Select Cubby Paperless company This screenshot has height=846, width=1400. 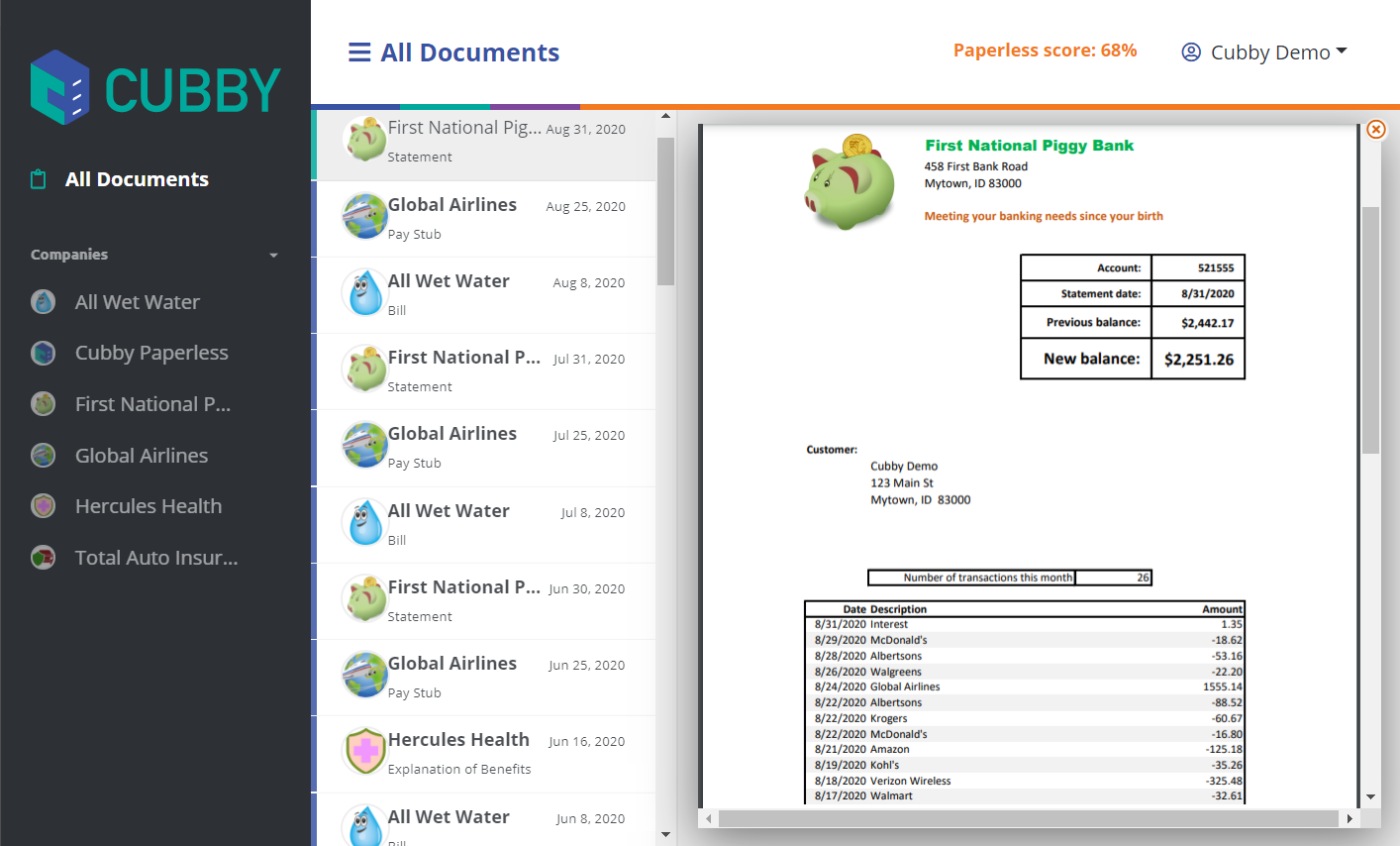pyautogui.click(x=151, y=353)
